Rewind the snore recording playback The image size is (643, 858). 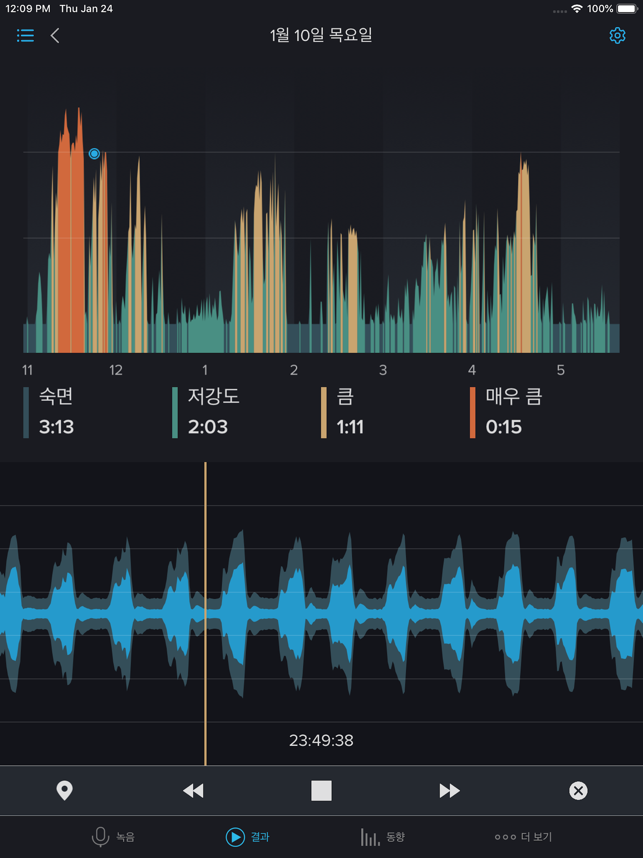click(193, 791)
